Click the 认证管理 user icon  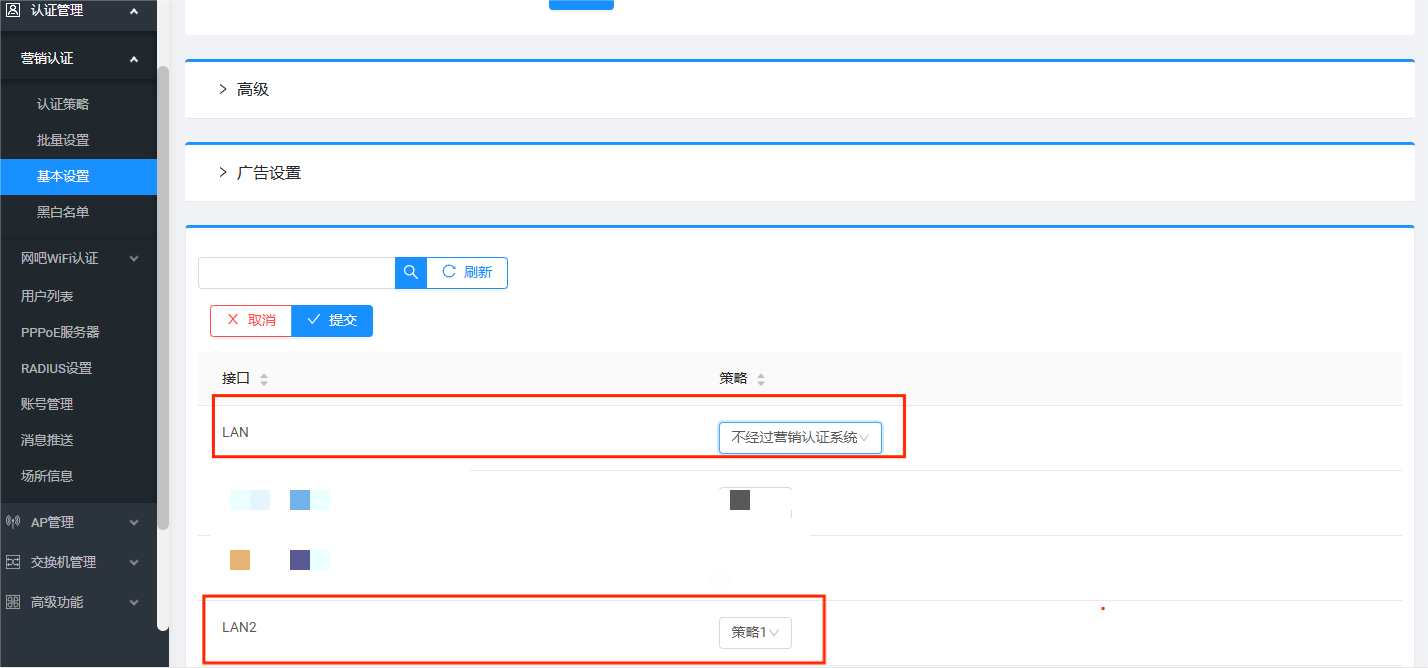pyautogui.click(x=13, y=11)
